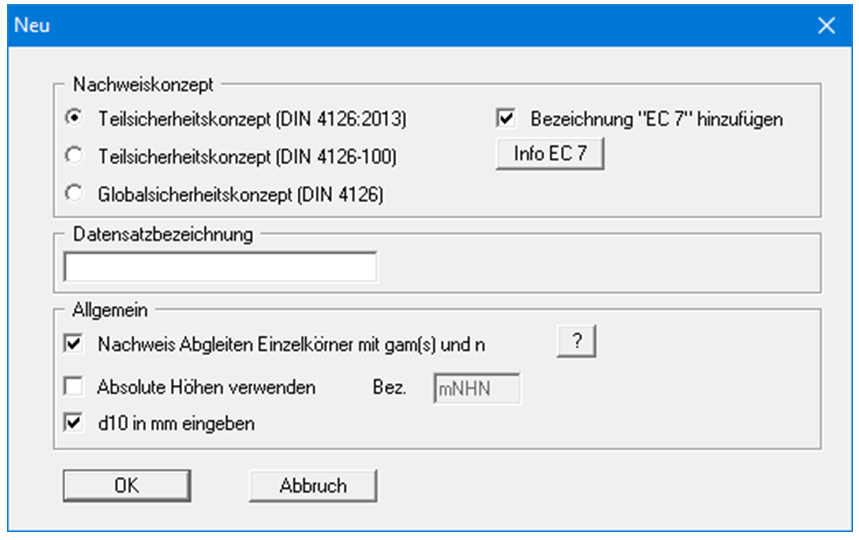
Task: Select Teilsicherheitskonzept (DIN 4126:2013) radio button
Action: tap(73, 119)
